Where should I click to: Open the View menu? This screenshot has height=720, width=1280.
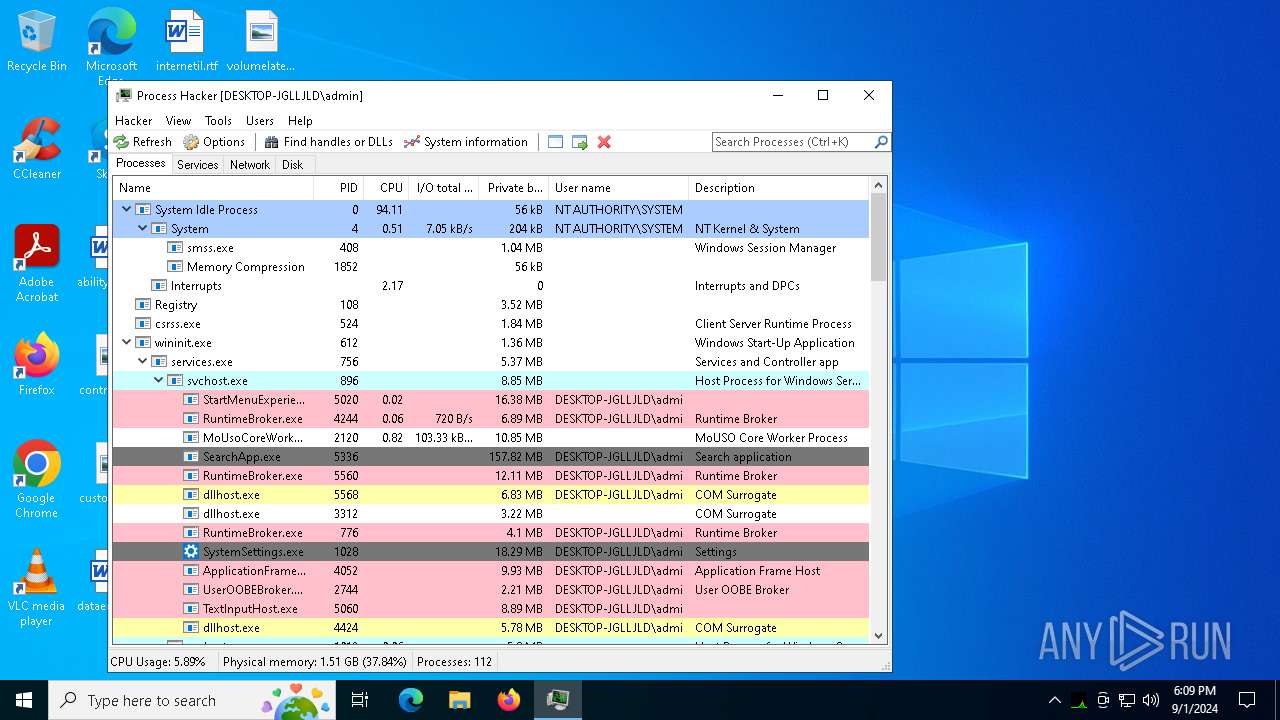[178, 120]
